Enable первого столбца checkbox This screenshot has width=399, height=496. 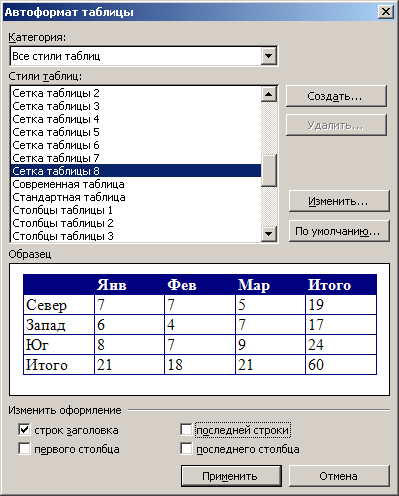pyautogui.click(x=24, y=448)
